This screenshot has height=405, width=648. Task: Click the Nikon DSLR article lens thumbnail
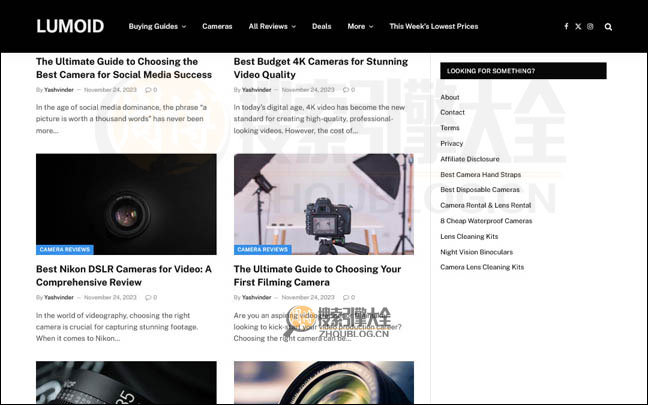pyautogui.click(x=126, y=204)
